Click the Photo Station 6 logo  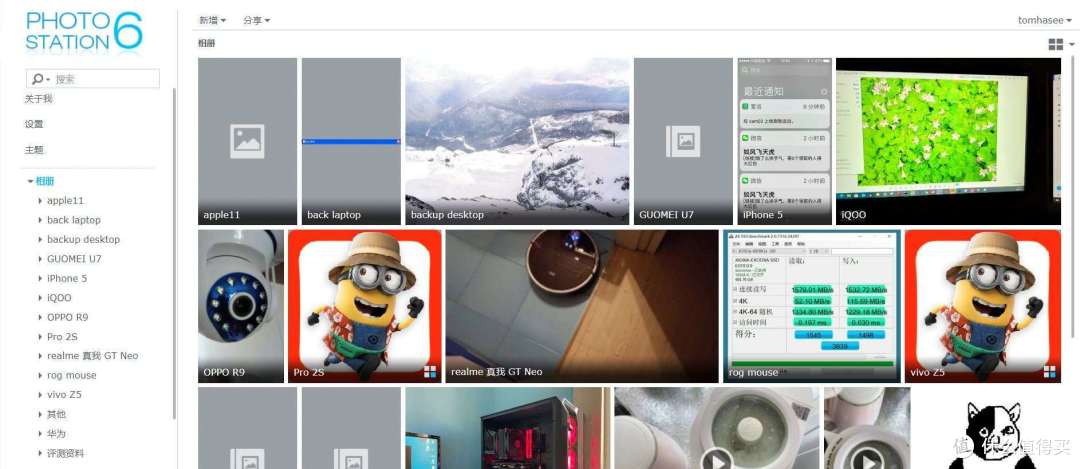84,32
